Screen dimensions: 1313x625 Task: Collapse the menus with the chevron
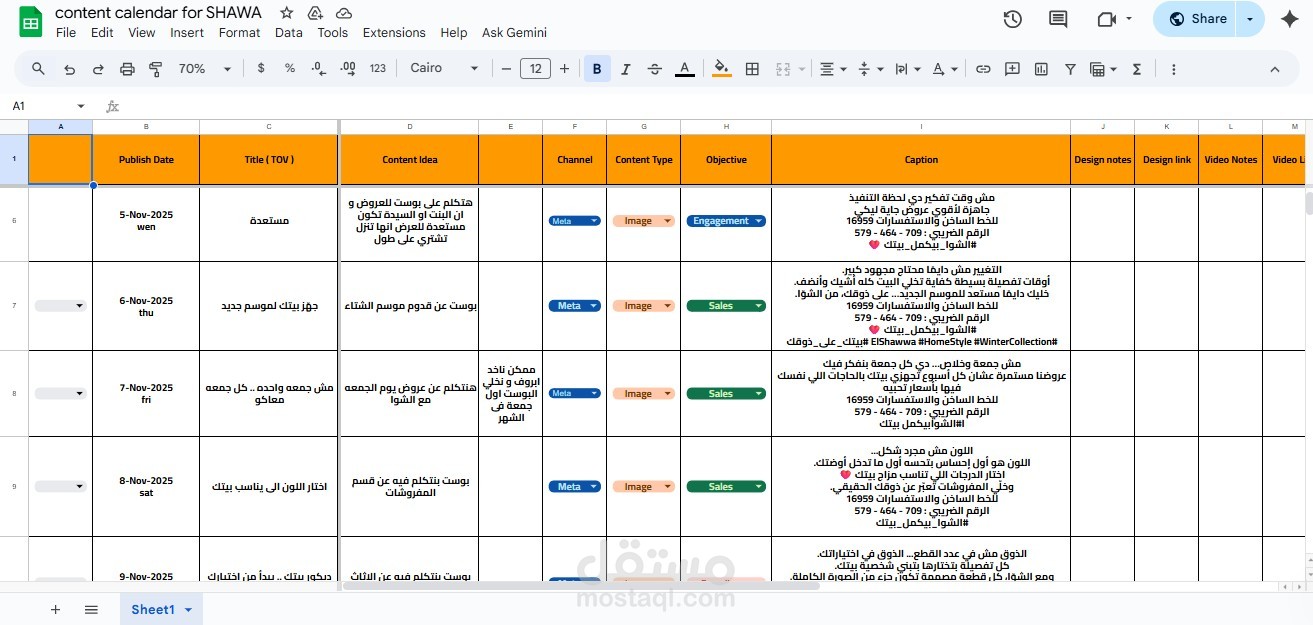1275,69
